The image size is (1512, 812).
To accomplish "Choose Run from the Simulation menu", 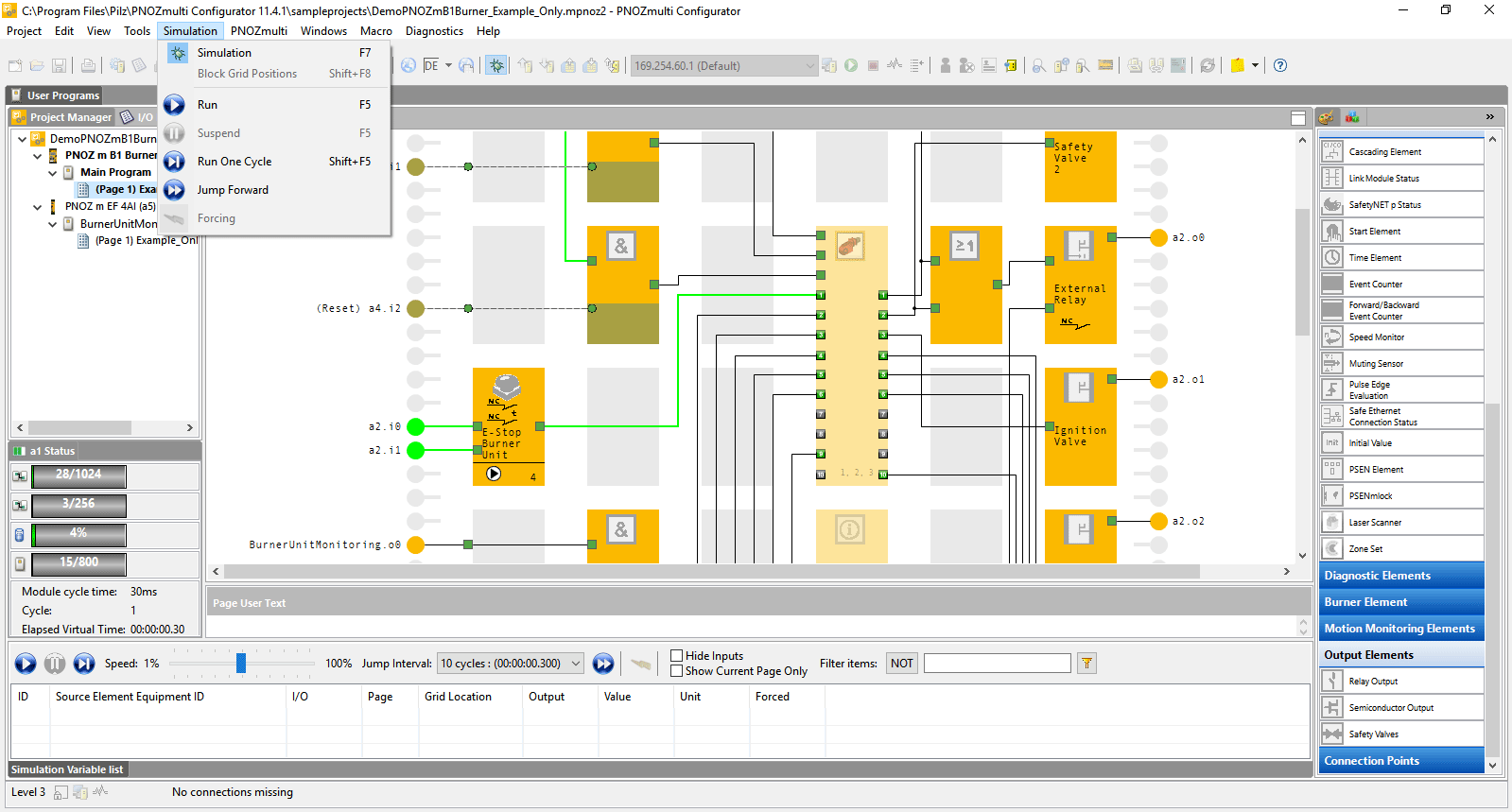I will coord(274,105).
